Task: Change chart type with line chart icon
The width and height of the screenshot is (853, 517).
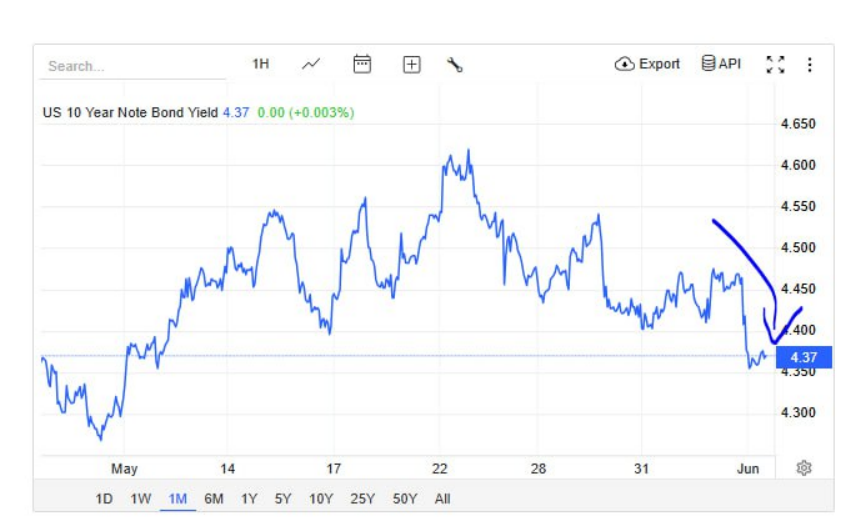Action: click(x=311, y=64)
